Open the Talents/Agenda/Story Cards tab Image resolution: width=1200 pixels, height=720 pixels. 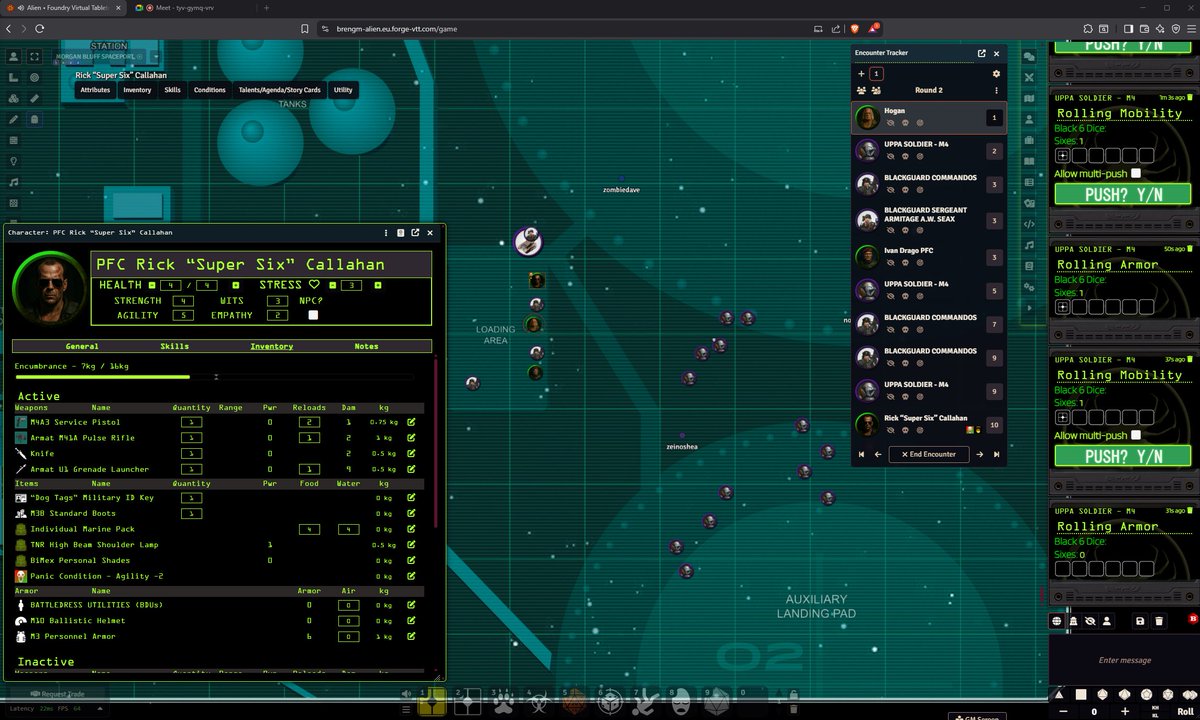coord(279,90)
